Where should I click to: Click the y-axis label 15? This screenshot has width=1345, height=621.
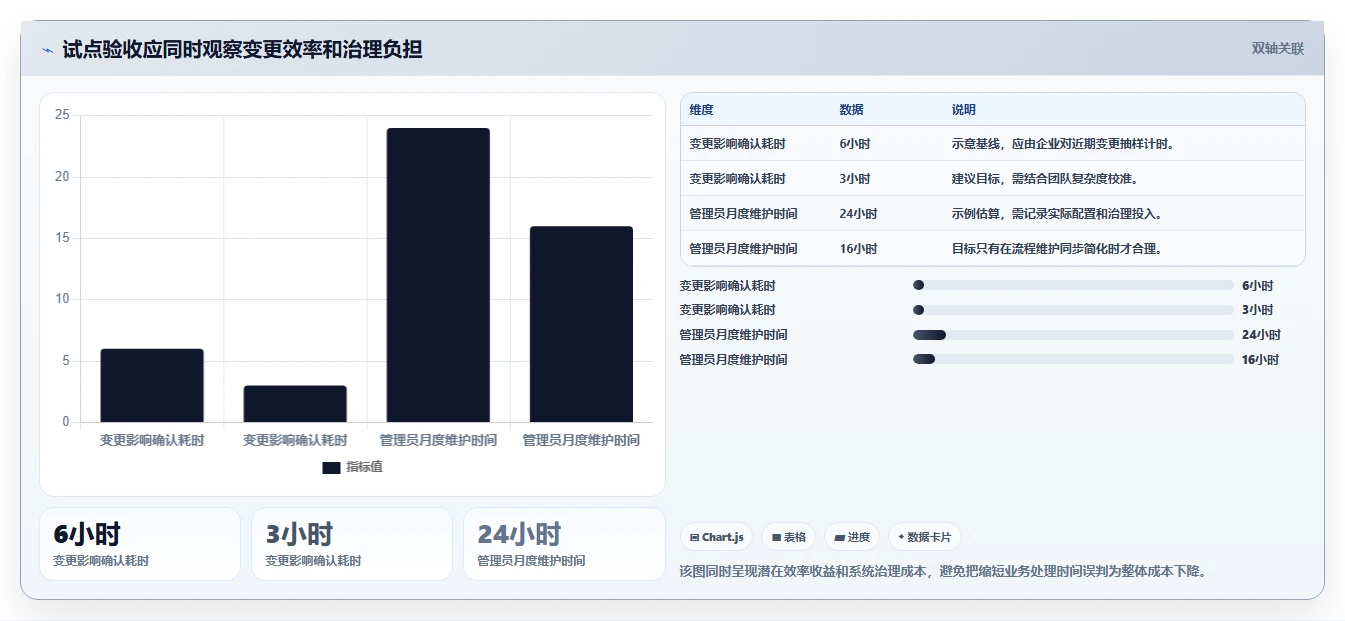[x=62, y=238]
